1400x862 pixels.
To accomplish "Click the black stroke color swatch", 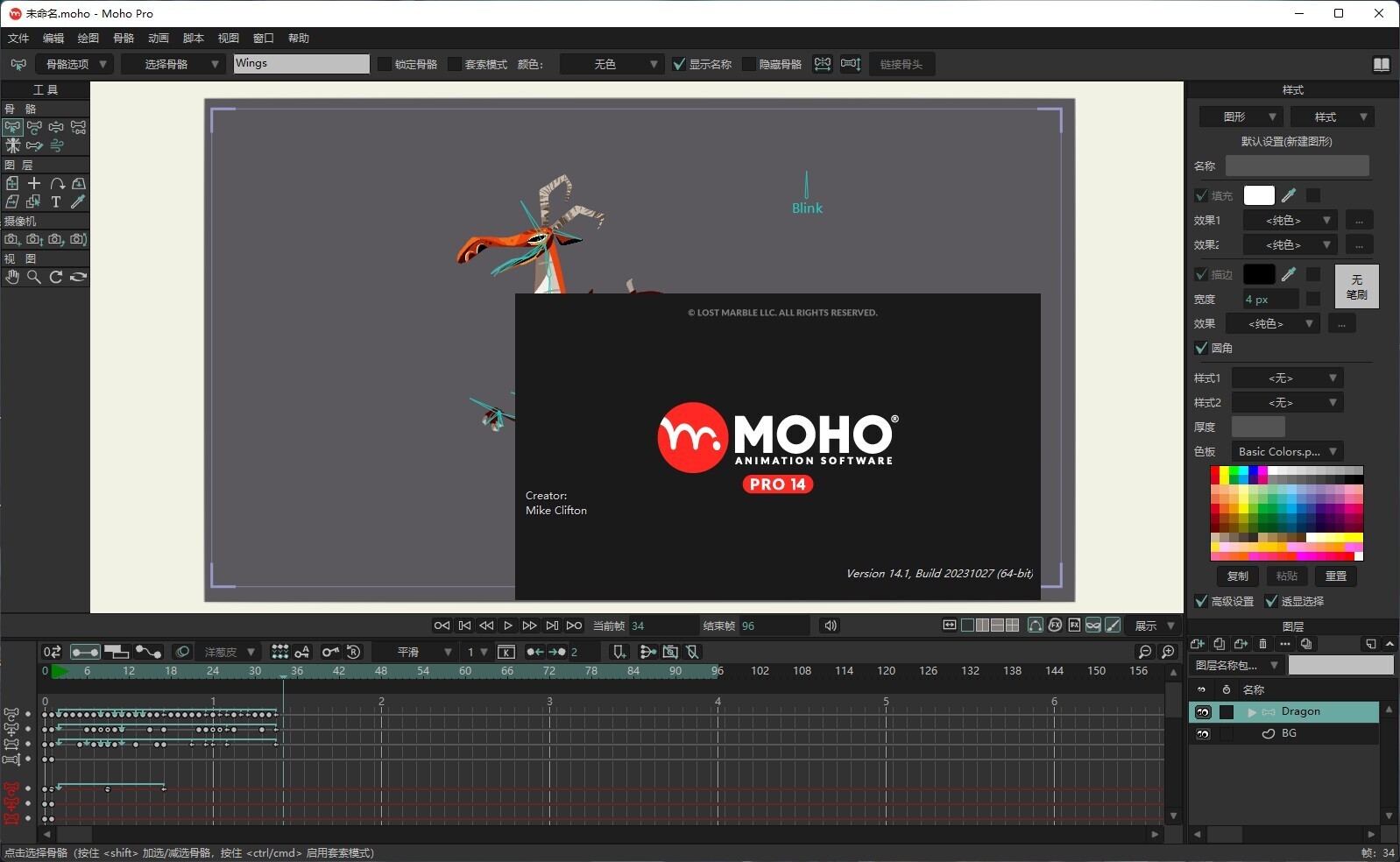I will coord(1259,274).
